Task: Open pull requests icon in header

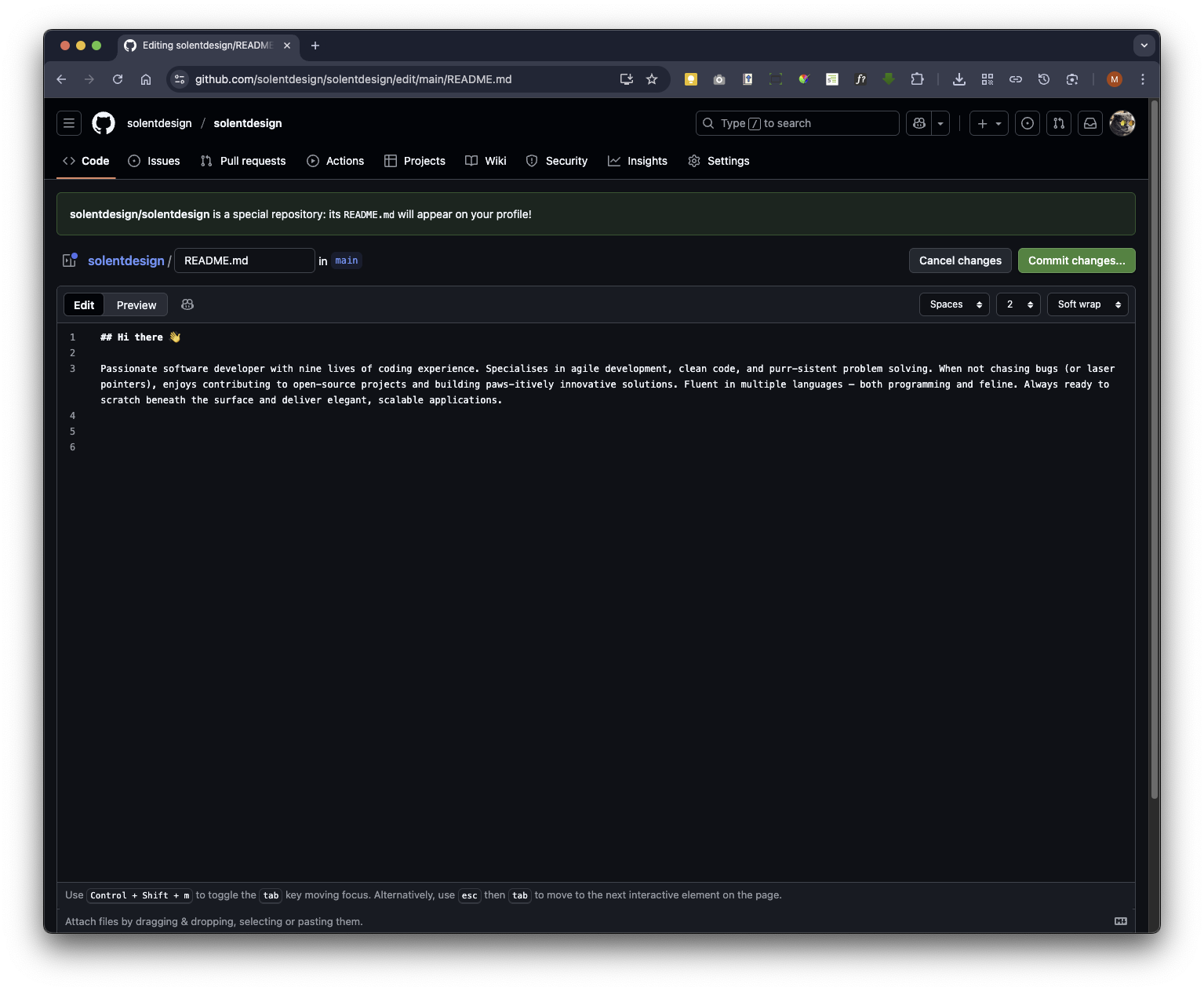Action: (x=1059, y=123)
